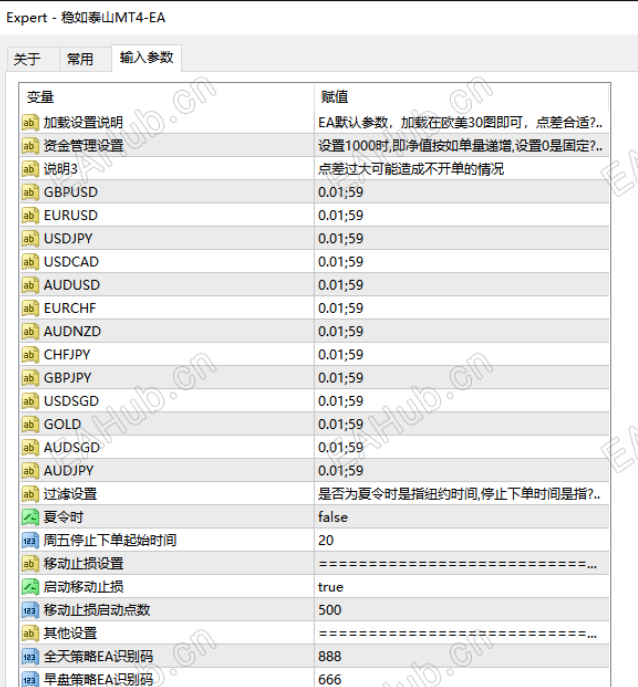The width and height of the screenshot is (638, 687).
Task: Select the GBPJPY variable name
Action: coord(67,378)
